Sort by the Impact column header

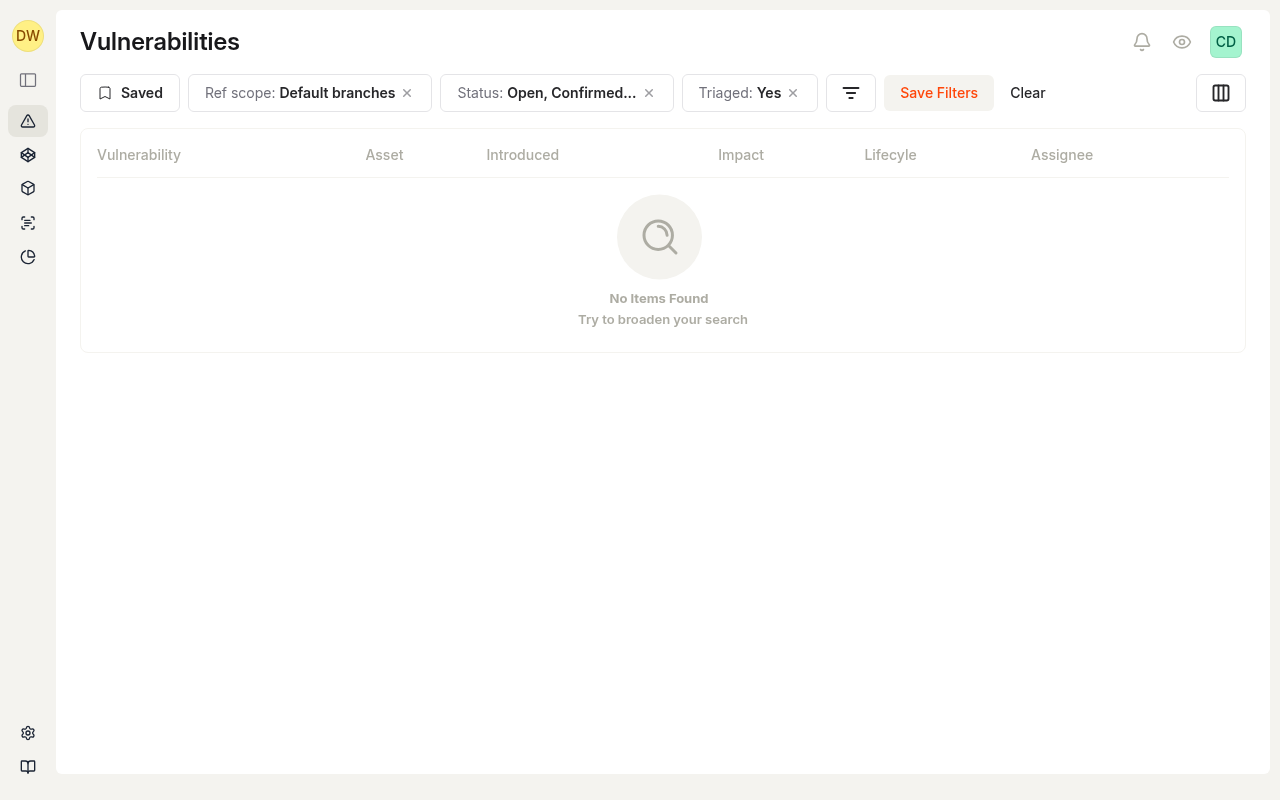741,155
